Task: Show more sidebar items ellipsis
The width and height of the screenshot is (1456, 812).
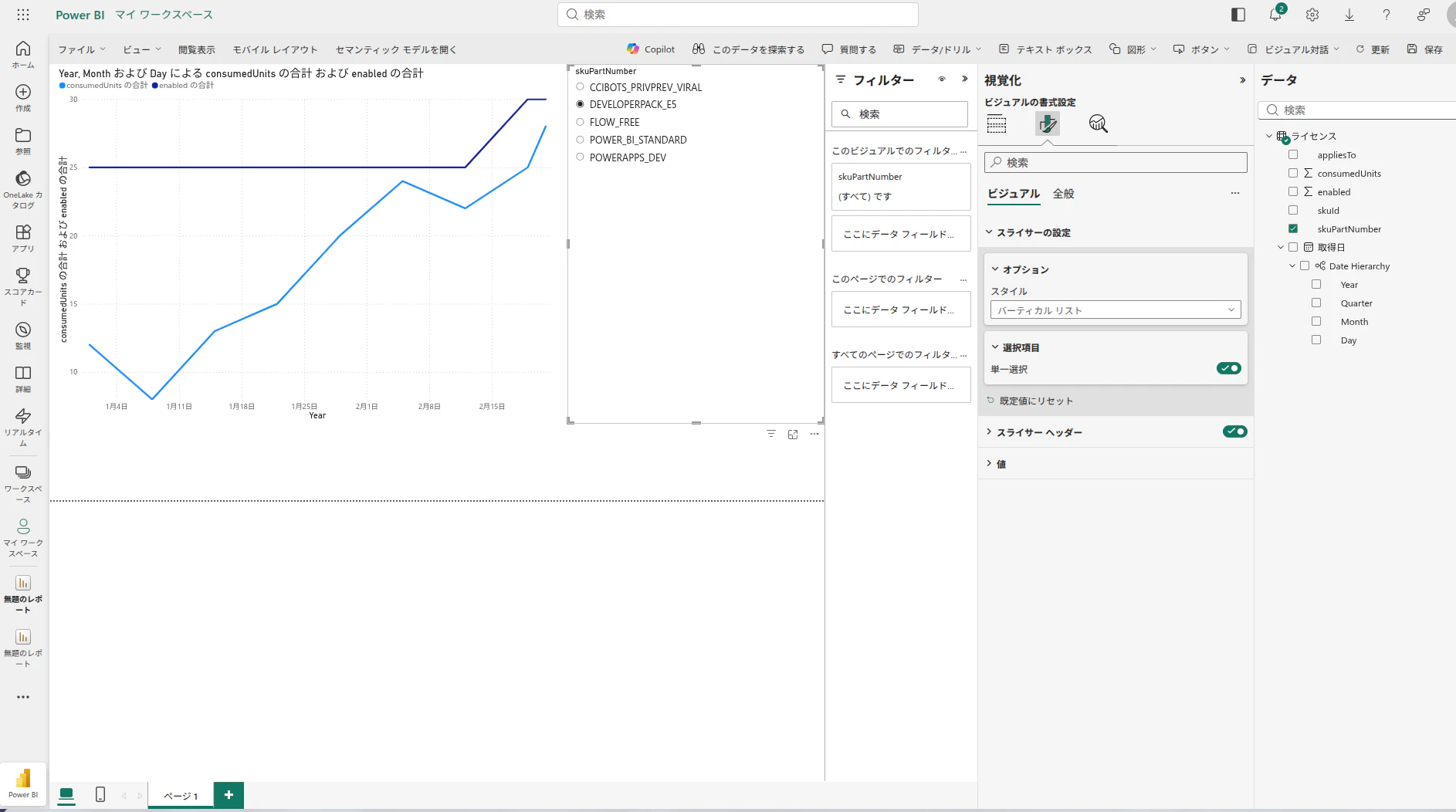Action: point(23,697)
